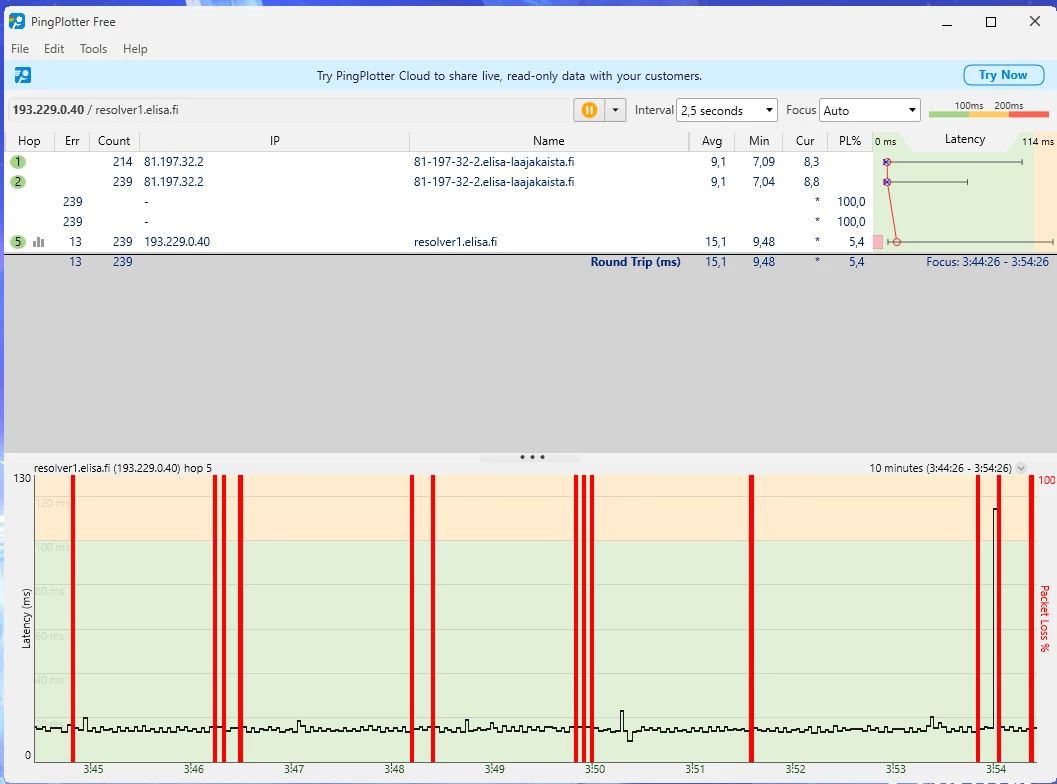Select the hop 5 green circle icon
The width and height of the screenshot is (1057, 784).
[18, 242]
